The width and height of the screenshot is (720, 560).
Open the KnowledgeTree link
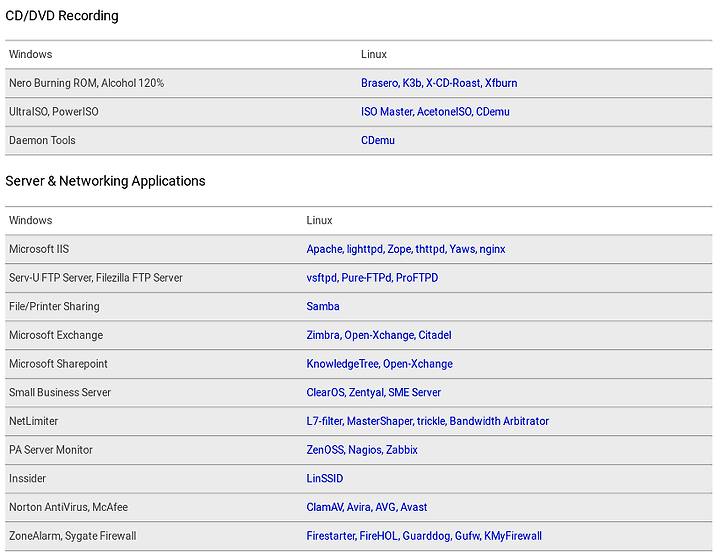pos(343,364)
